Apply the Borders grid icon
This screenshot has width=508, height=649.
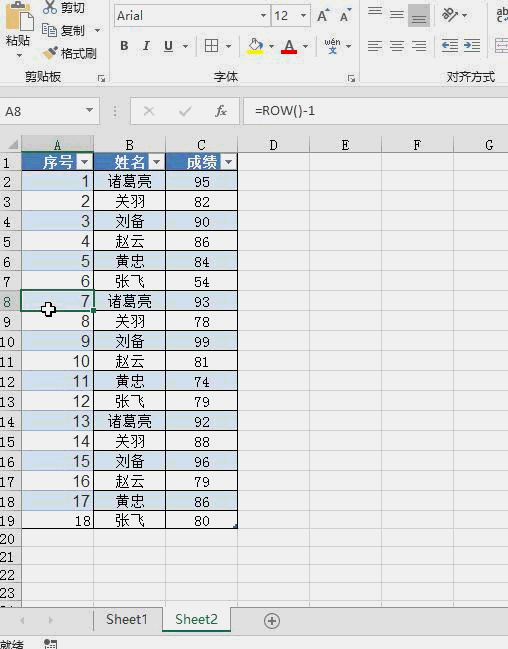tap(212, 46)
